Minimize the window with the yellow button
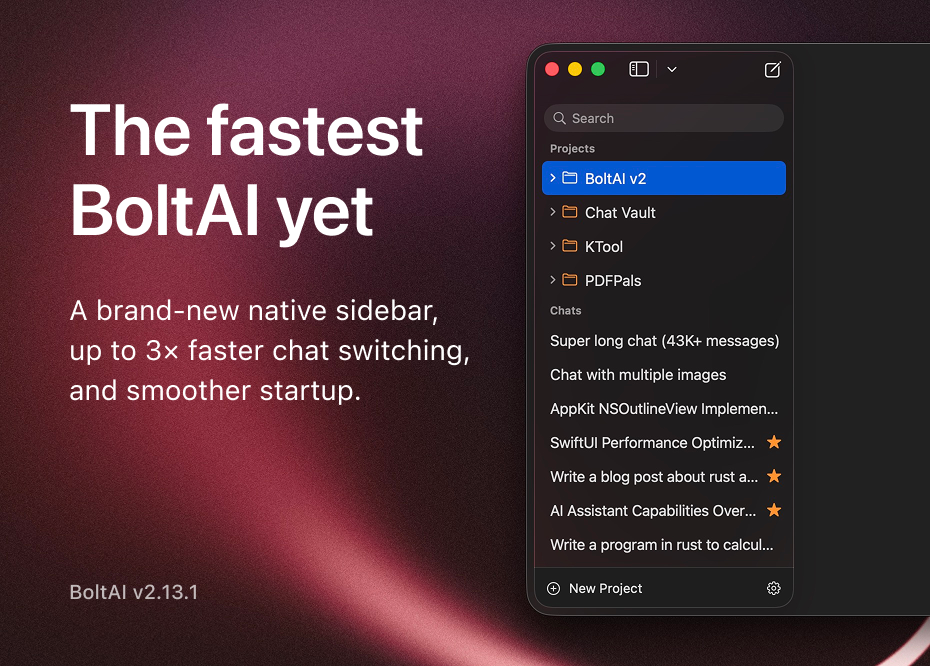This screenshot has height=666, width=930. click(x=575, y=69)
